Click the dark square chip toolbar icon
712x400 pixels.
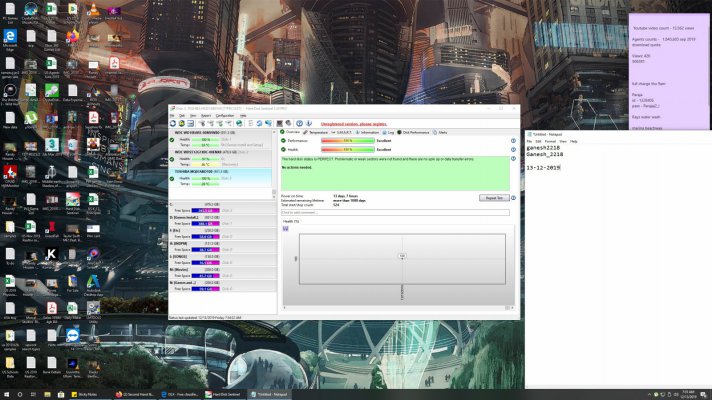pyautogui.click(x=279, y=123)
